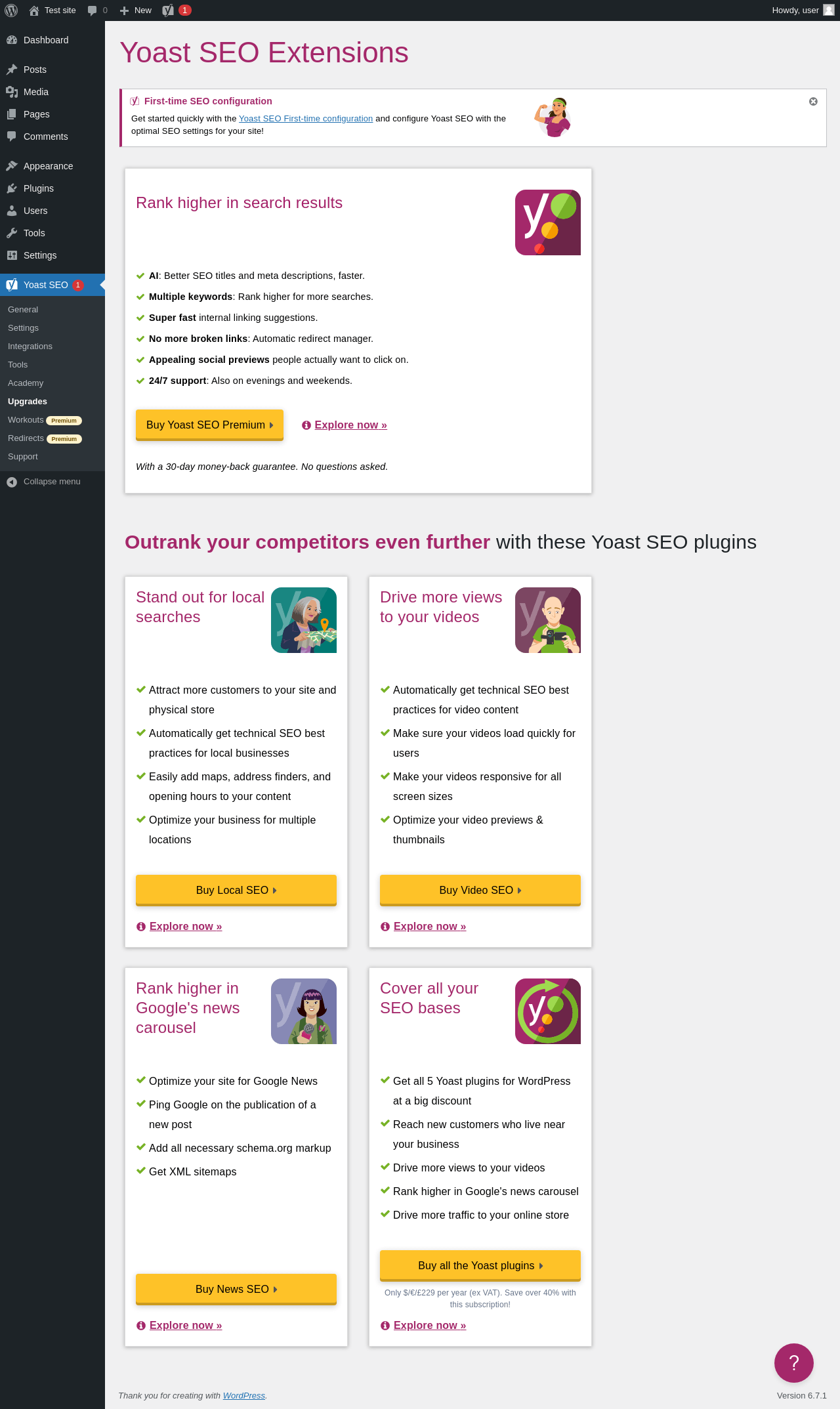Image resolution: width=840 pixels, height=1409 pixels.
Task: Click the user avatar in admin bar
Action: [x=829, y=11]
